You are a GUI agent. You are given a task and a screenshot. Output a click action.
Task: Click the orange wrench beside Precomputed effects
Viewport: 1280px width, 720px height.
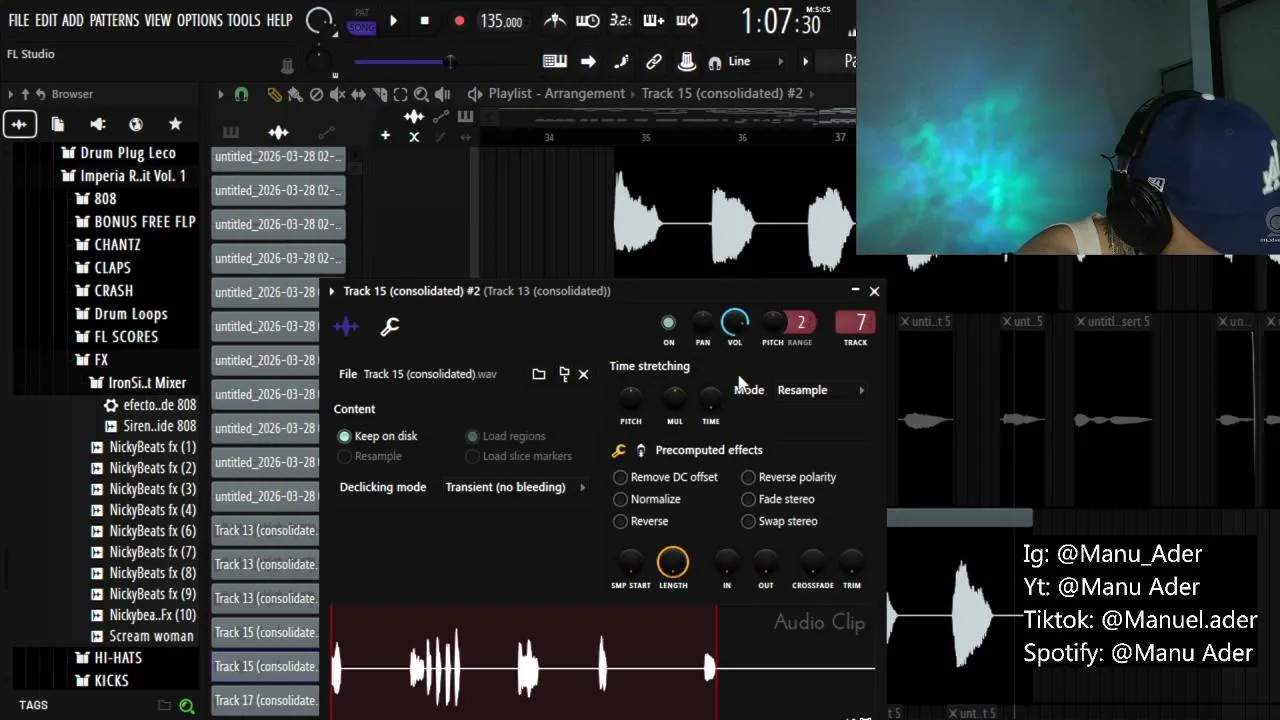[x=619, y=451]
